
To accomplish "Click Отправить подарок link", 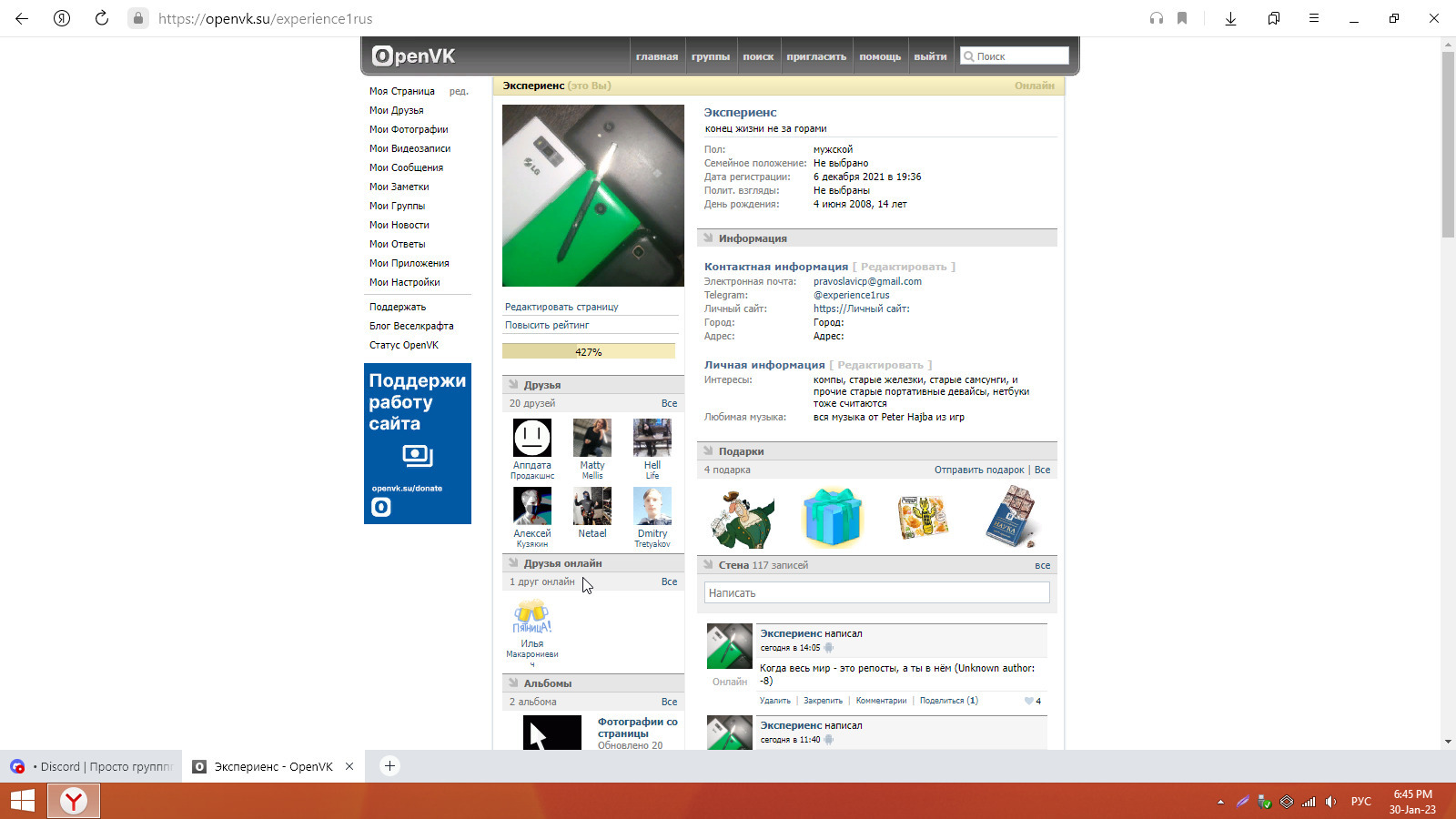I will 979,470.
